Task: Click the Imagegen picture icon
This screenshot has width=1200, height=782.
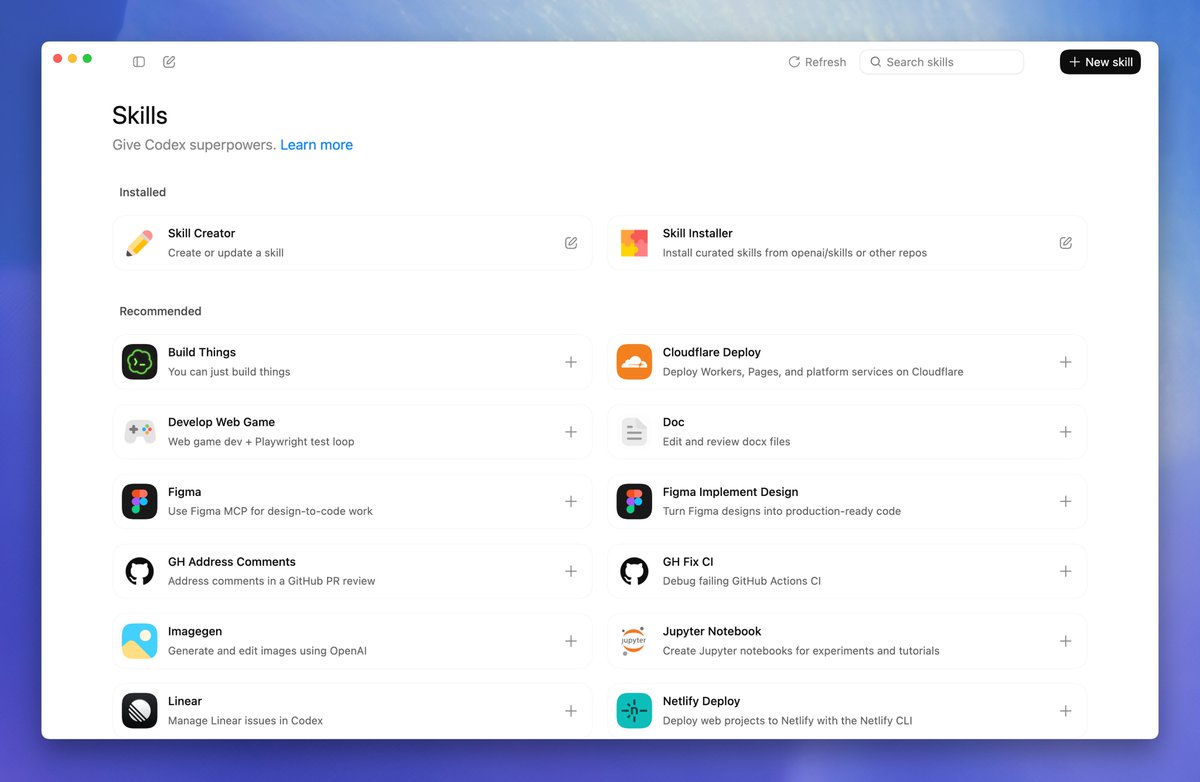Action: tap(140, 641)
